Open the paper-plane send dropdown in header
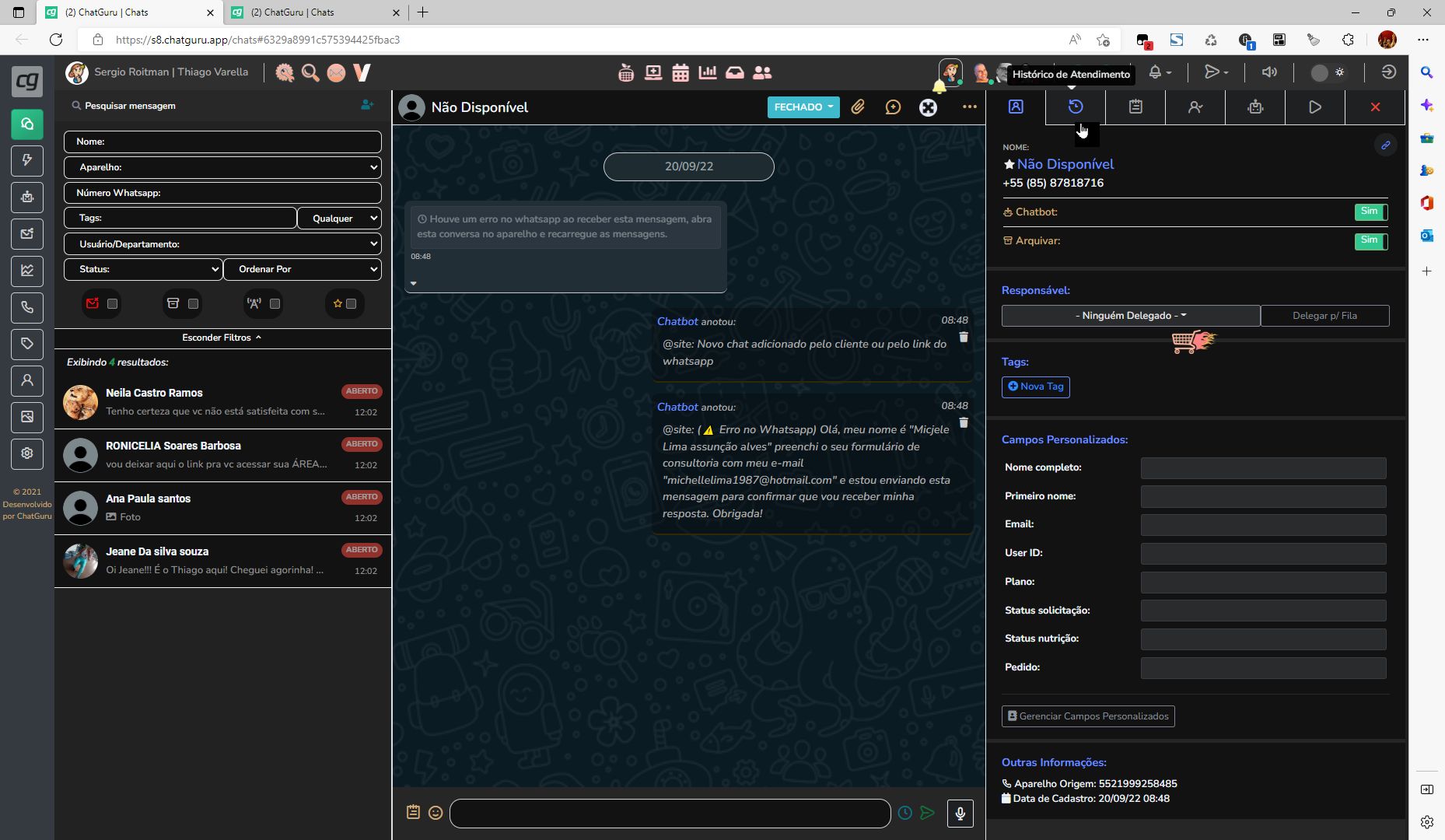 tap(1216, 72)
